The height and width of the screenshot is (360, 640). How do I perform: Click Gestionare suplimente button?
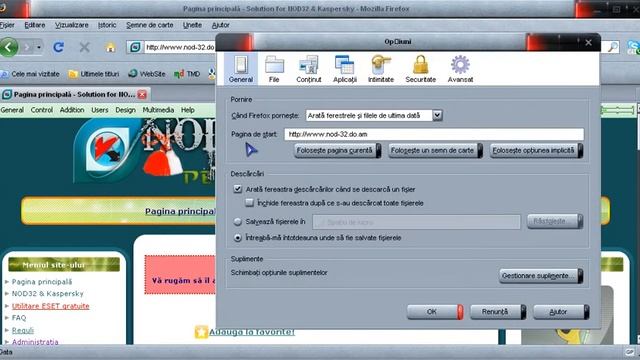click(541, 276)
